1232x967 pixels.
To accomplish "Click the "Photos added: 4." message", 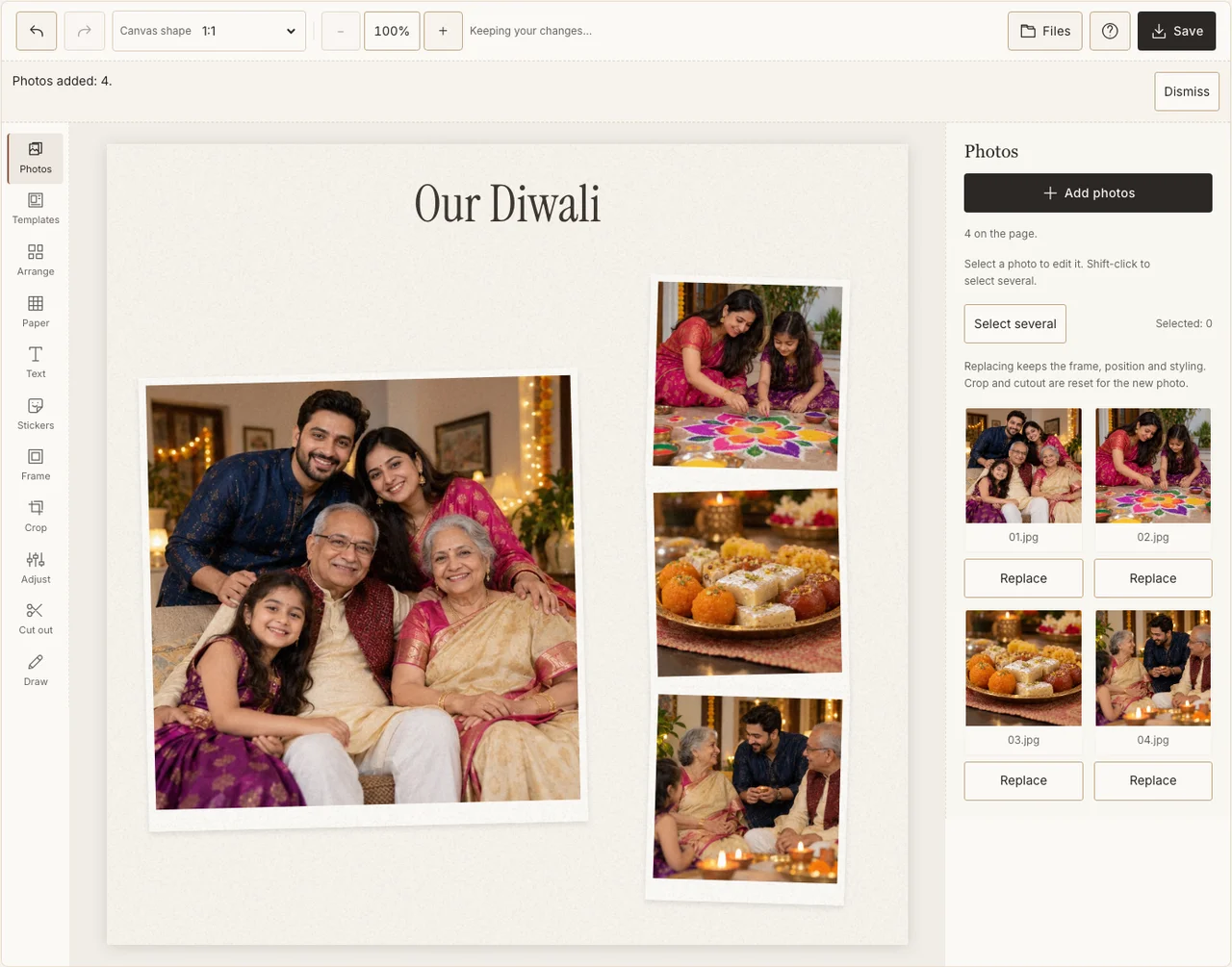I will pos(63,81).
